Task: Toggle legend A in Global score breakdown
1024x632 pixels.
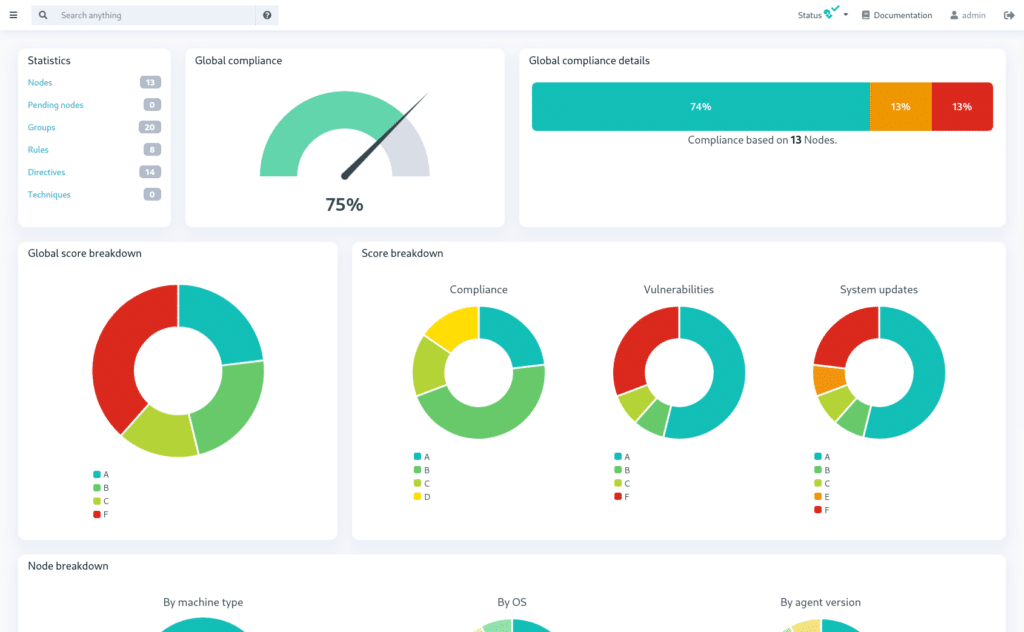Action: pyautogui.click(x=101, y=475)
